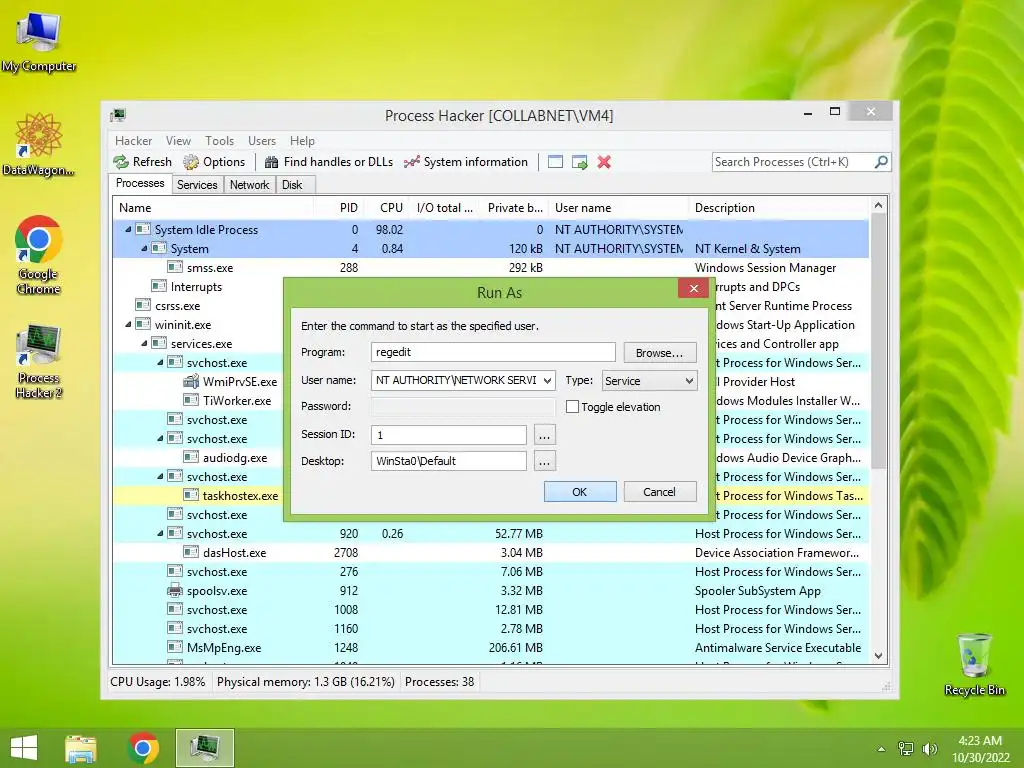Click the red X kill window icon
The height and width of the screenshot is (768, 1024).
[604, 162]
